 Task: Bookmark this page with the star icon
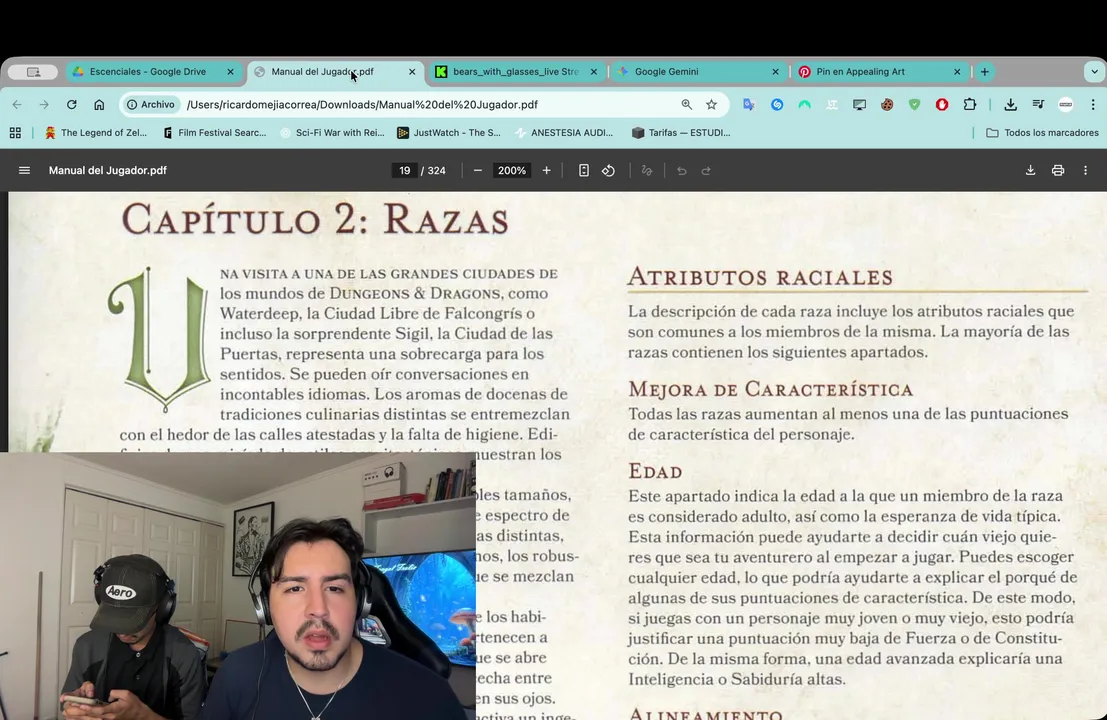pyautogui.click(x=712, y=104)
